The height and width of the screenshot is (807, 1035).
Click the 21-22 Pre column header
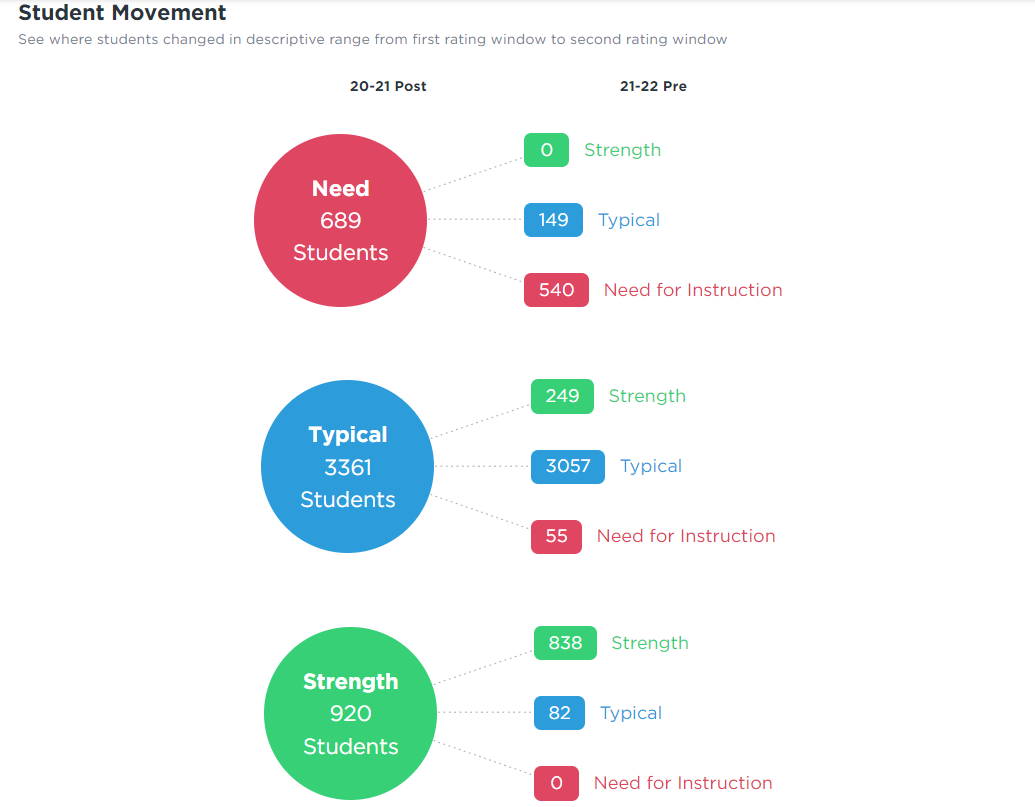(653, 86)
